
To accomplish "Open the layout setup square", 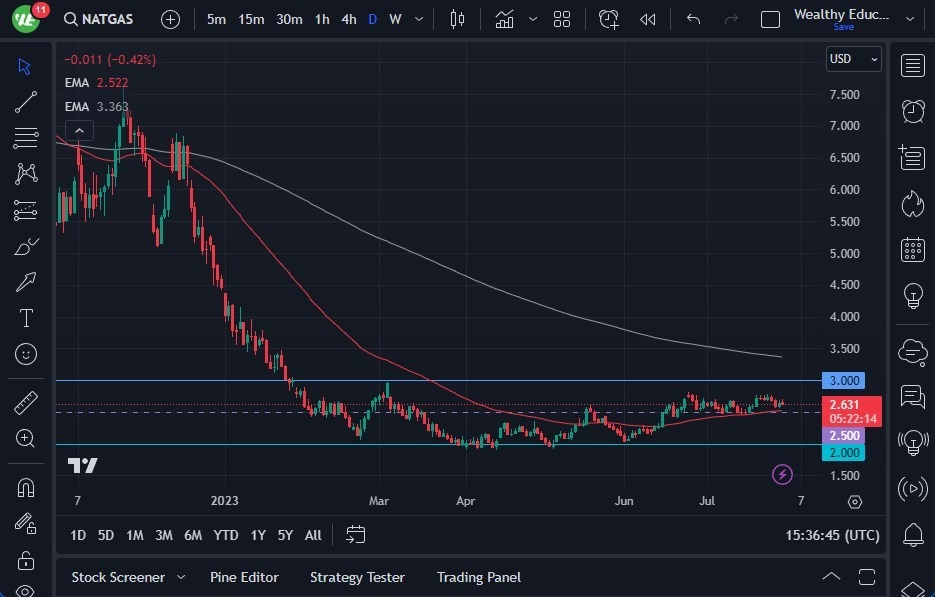I will [770, 20].
